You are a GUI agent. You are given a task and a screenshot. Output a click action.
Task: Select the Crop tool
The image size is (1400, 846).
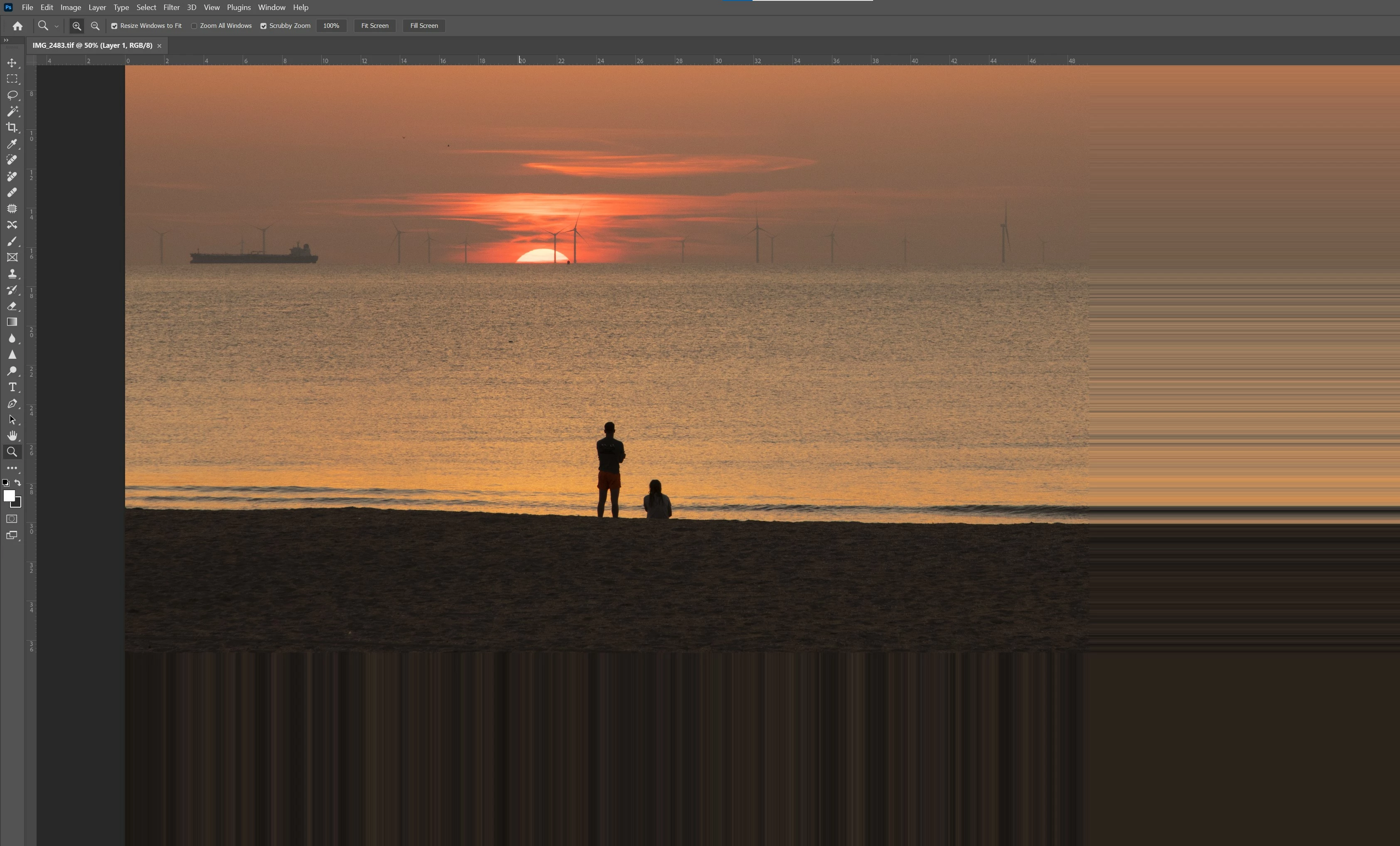pos(12,127)
